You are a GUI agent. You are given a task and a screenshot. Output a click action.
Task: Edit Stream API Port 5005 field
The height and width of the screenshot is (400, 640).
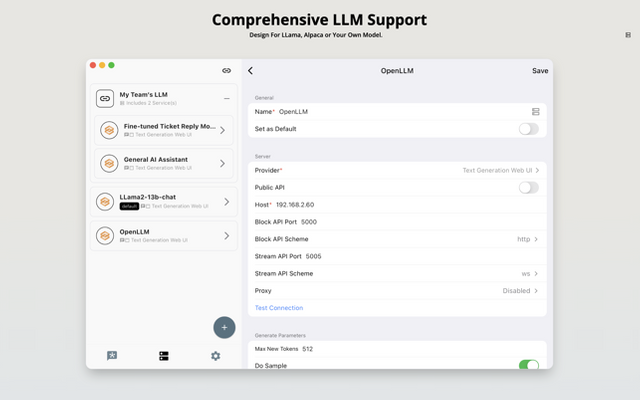click(397, 256)
